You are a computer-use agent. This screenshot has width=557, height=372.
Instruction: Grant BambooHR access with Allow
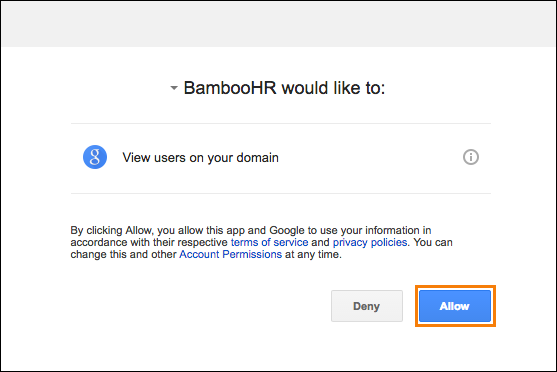(455, 306)
